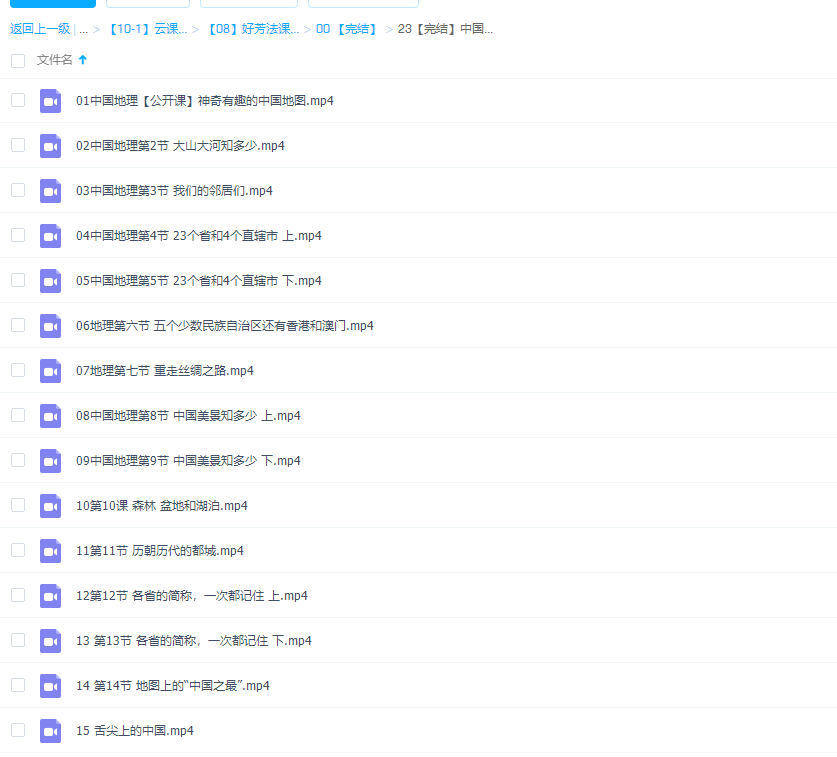Sort by clicking the 文件名 arrow
The width and height of the screenshot is (837, 757).
tap(83, 60)
